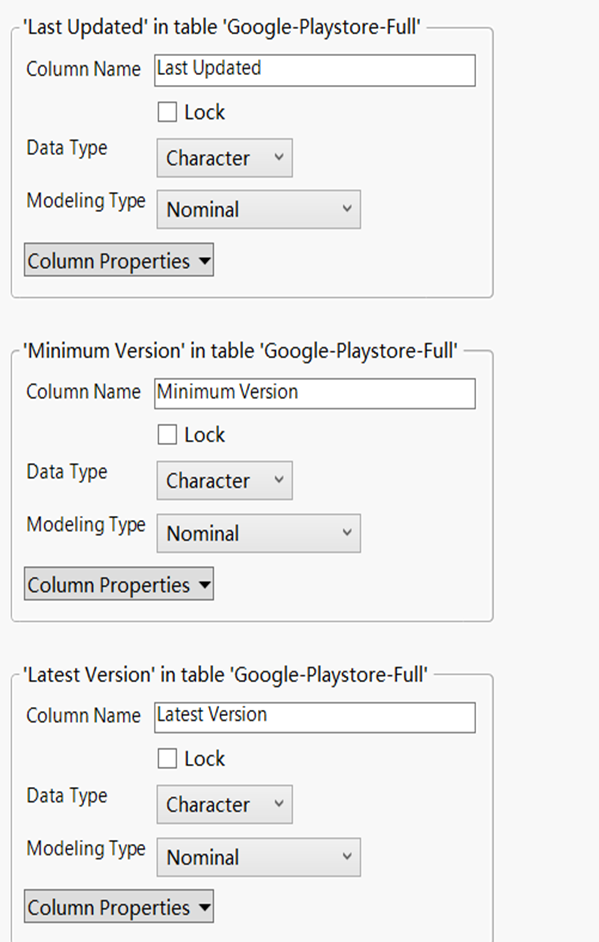Click arrow on Latest Version Column Properties button
The image size is (599, 942).
(205, 908)
